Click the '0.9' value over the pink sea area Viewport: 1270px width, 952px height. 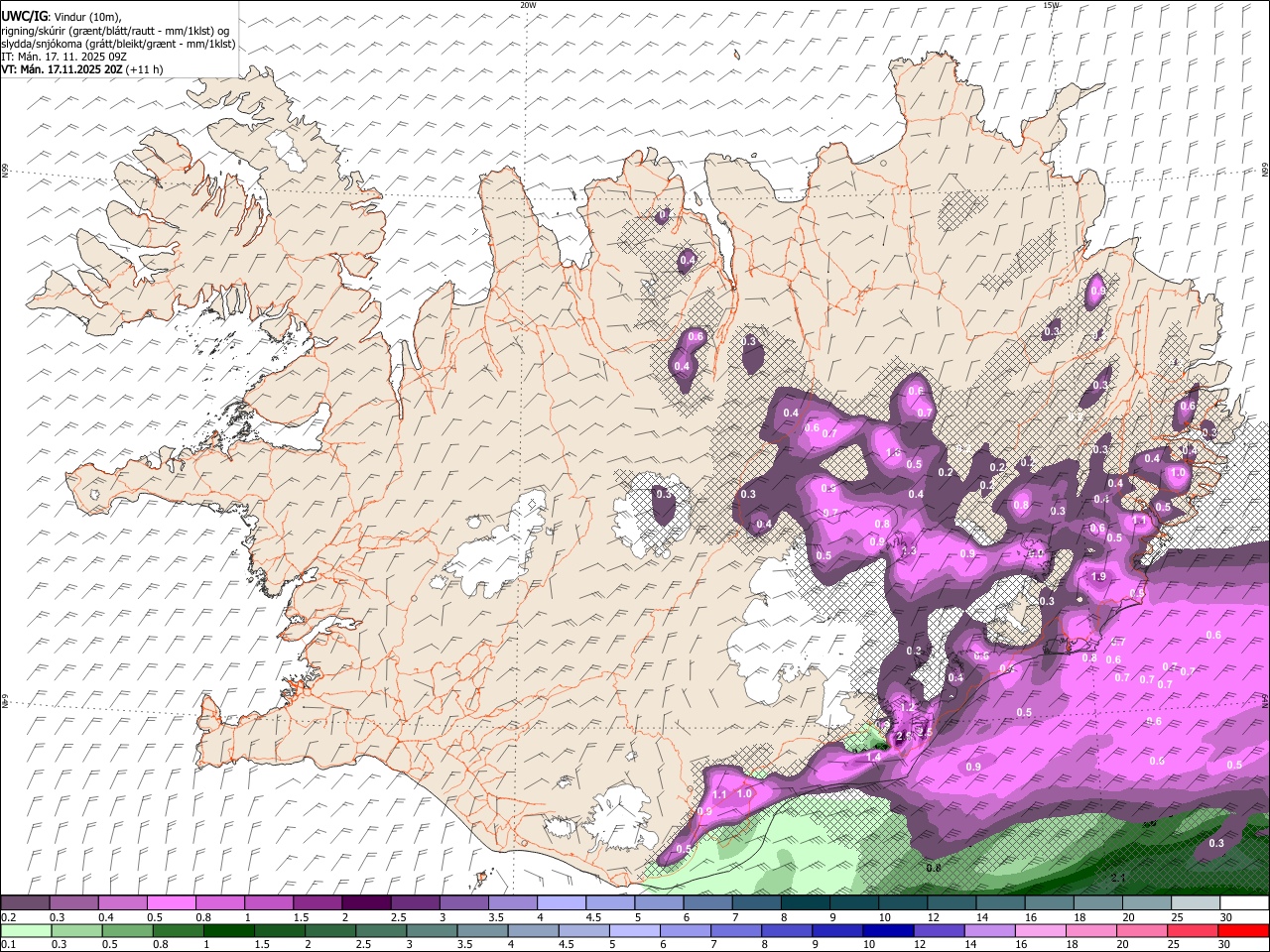[x=973, y=767]
